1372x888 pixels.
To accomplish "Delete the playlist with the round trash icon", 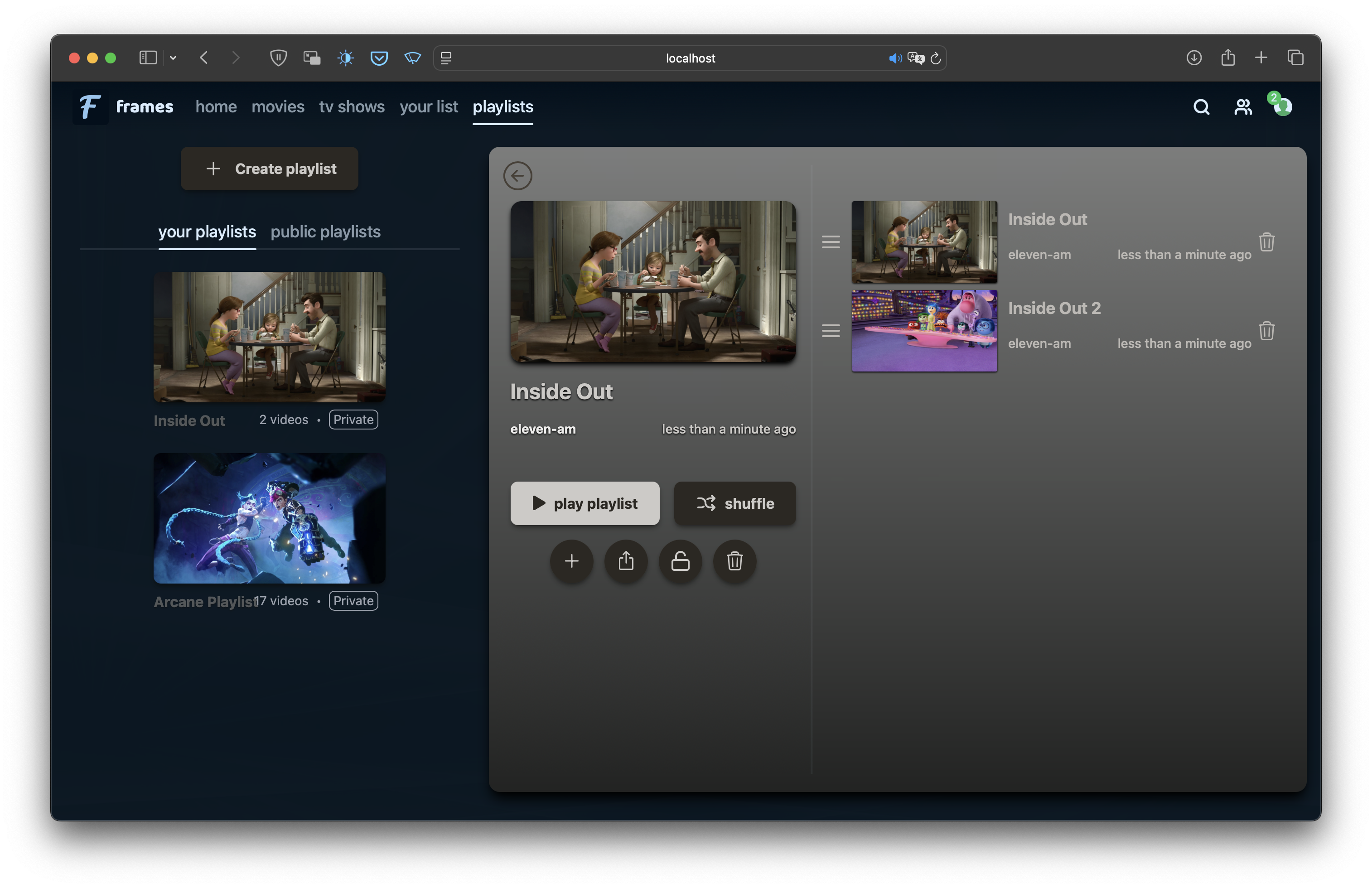I will click(x=734, y=561).
